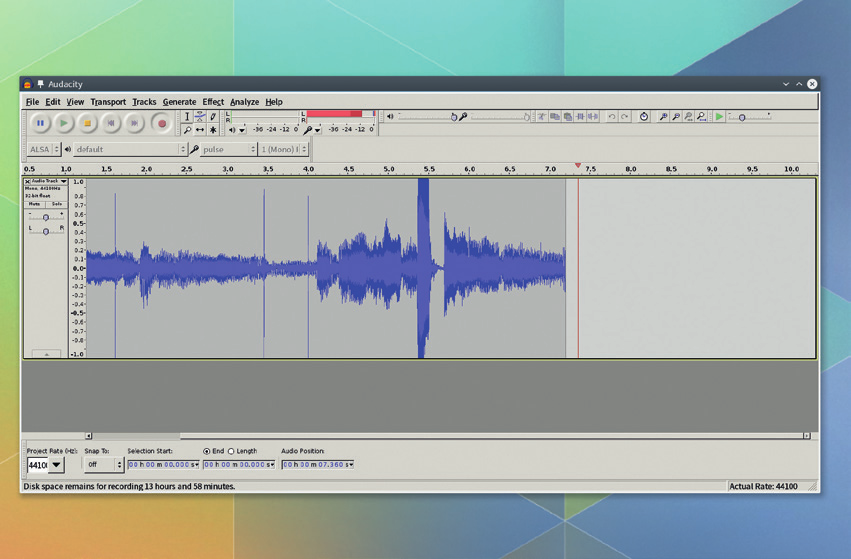Click the Pause transport button

(40, 123)
